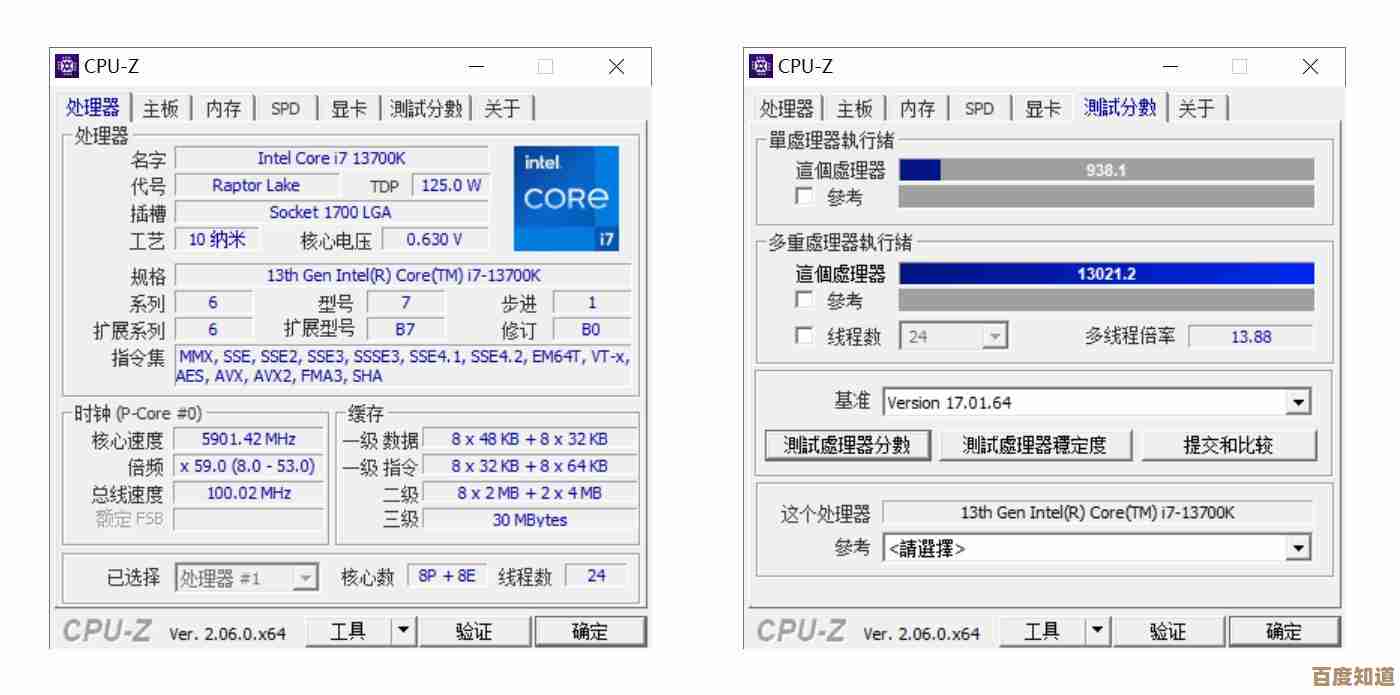Minimize the right CPU-Z window

(1170, 67)
